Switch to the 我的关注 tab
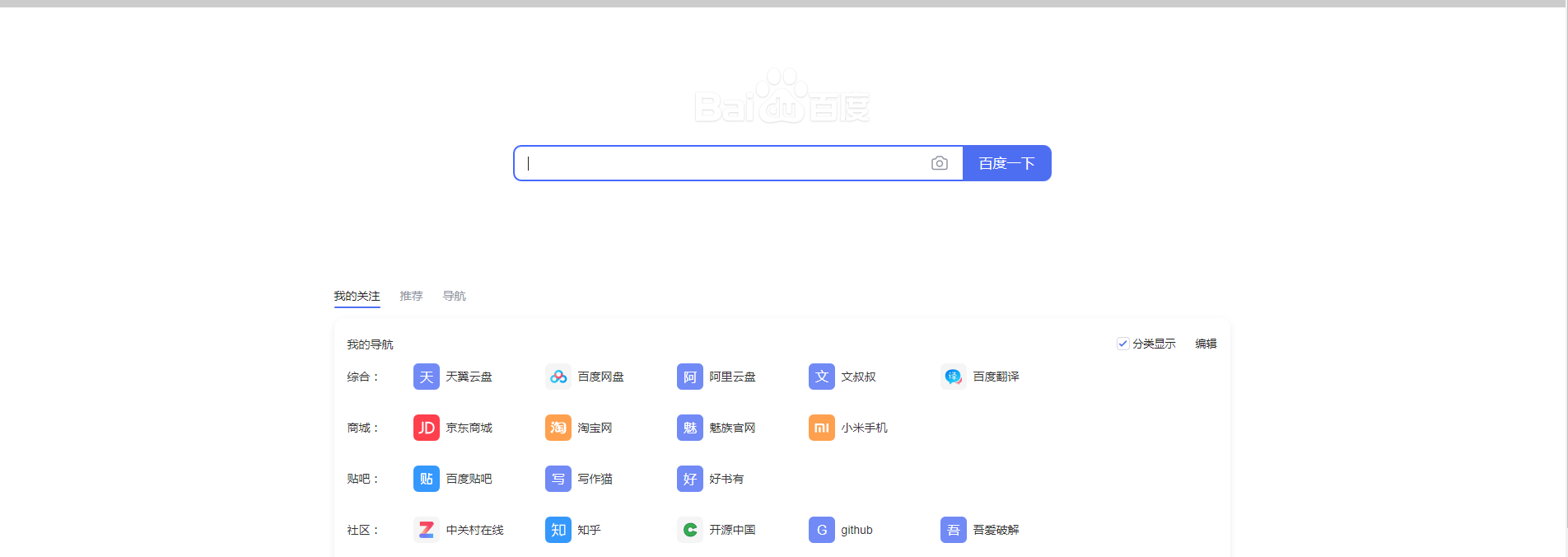Screen dimensions: 1568x557 (x=357, y=296)
